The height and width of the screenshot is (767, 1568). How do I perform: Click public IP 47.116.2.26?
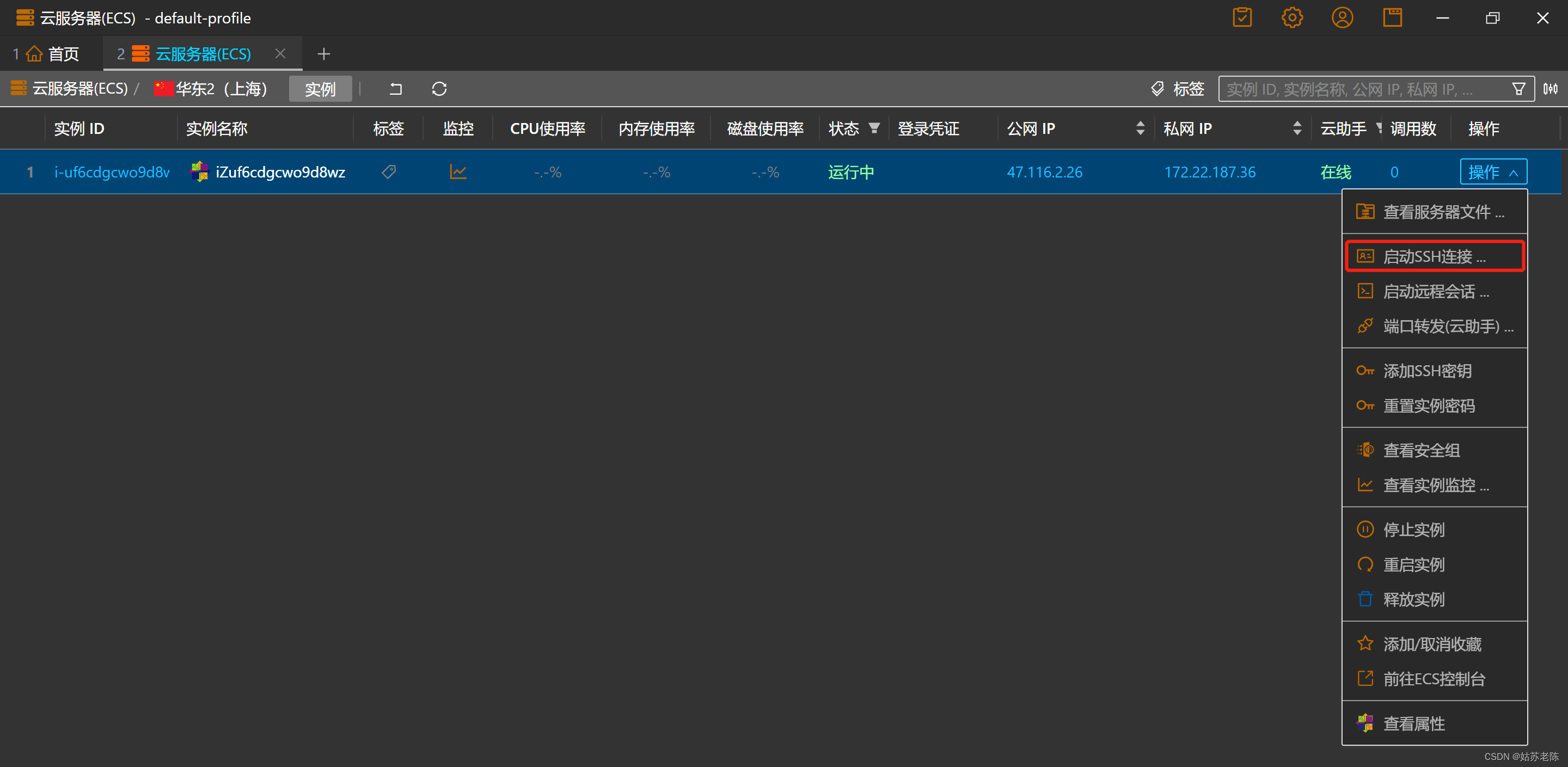[x=1045, y=172]
